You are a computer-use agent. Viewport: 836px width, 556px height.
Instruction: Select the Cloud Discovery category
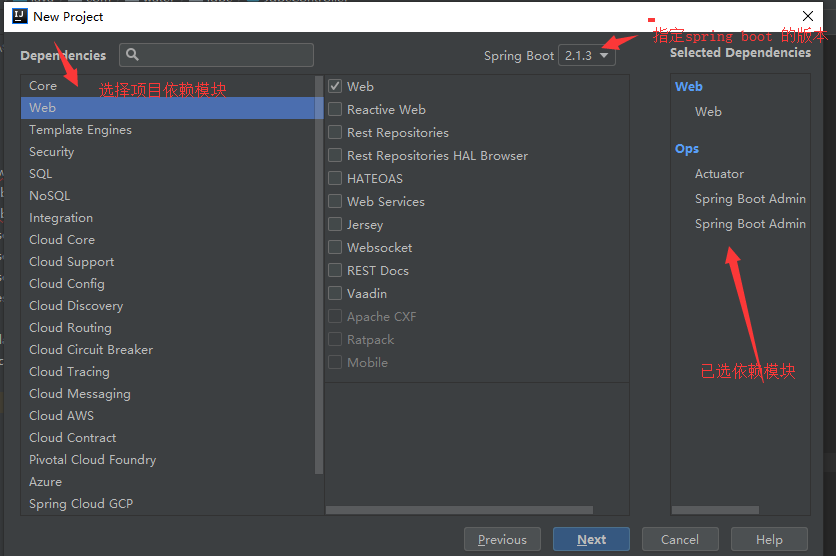coord(168,305)
